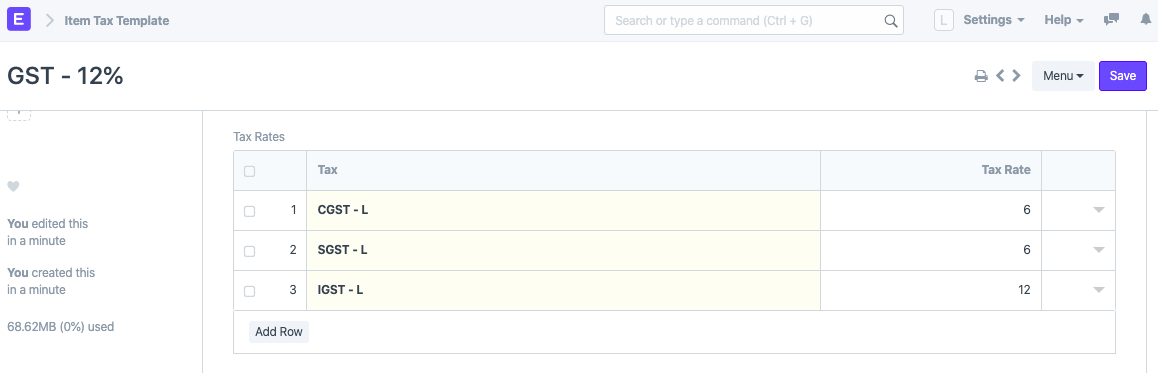Image resolution: width=1158 pixels, height=373 pixels.
Task: Open the Settings menu
Action: pos(994,20)
